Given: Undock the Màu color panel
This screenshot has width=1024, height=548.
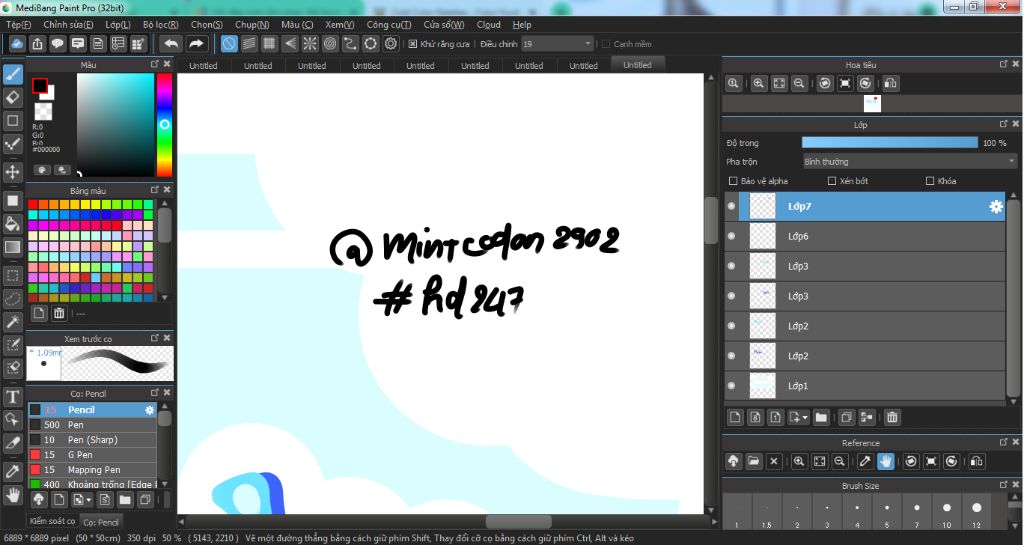Looking at the screenshot, I should point(155,64).
